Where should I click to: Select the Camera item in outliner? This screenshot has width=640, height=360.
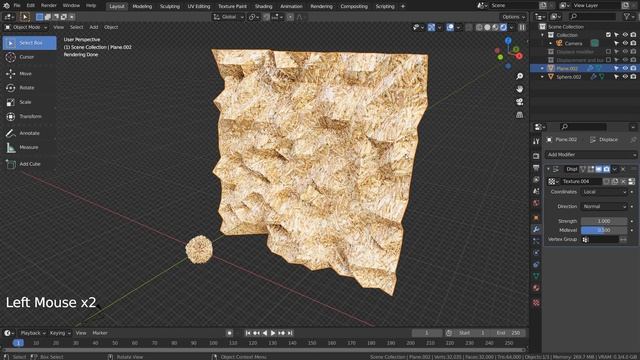(x=573, y=43)
